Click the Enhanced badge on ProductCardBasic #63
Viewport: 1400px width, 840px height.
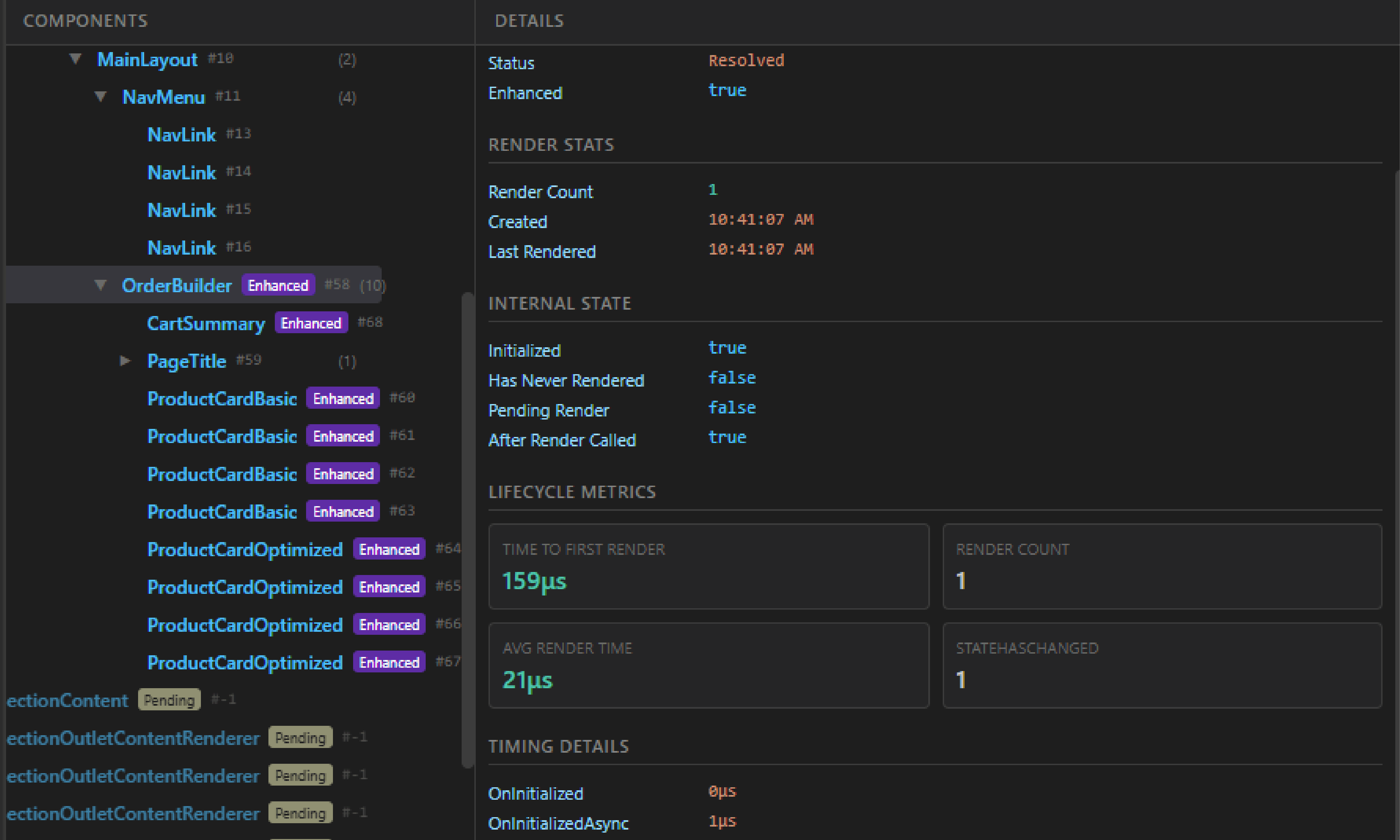coord(342,511)
